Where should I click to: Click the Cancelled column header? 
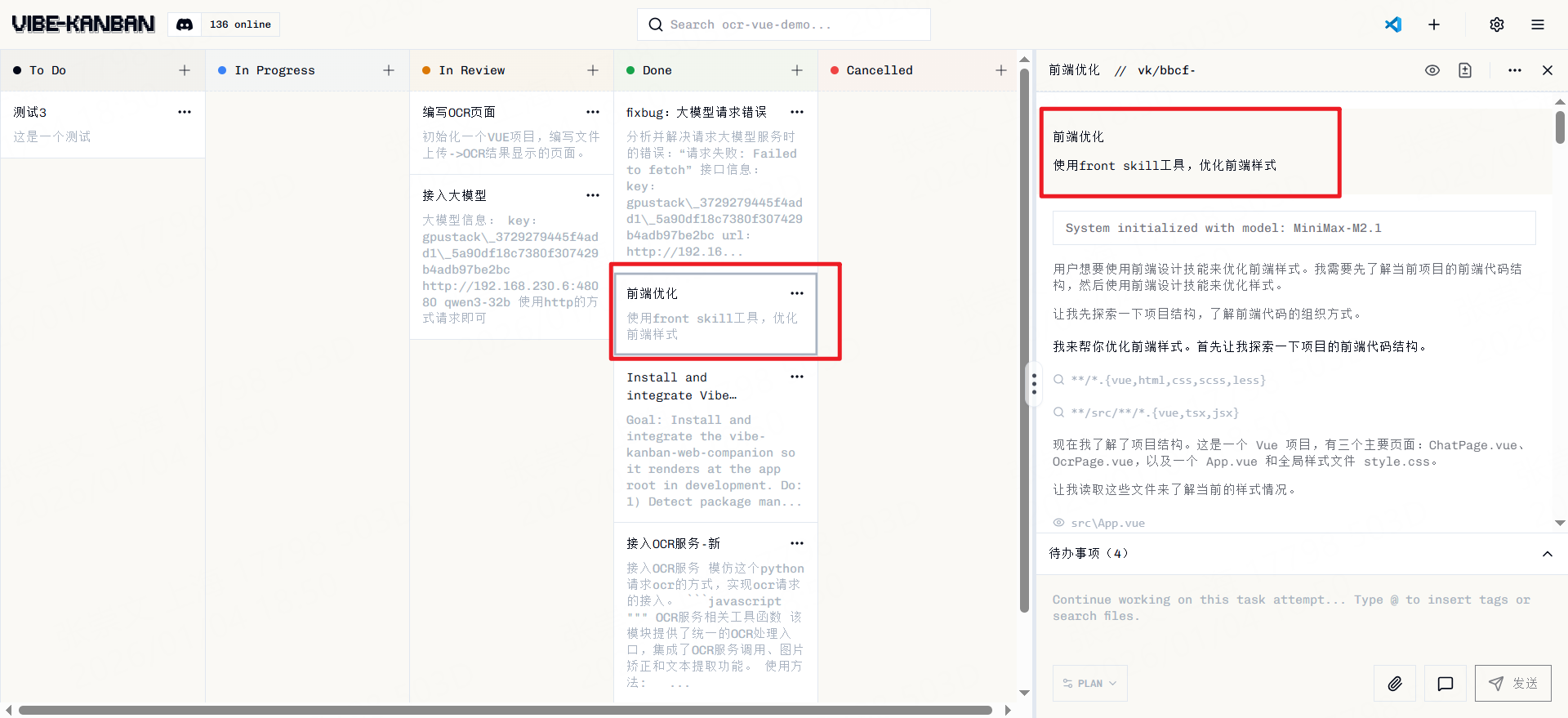[920, 70]
